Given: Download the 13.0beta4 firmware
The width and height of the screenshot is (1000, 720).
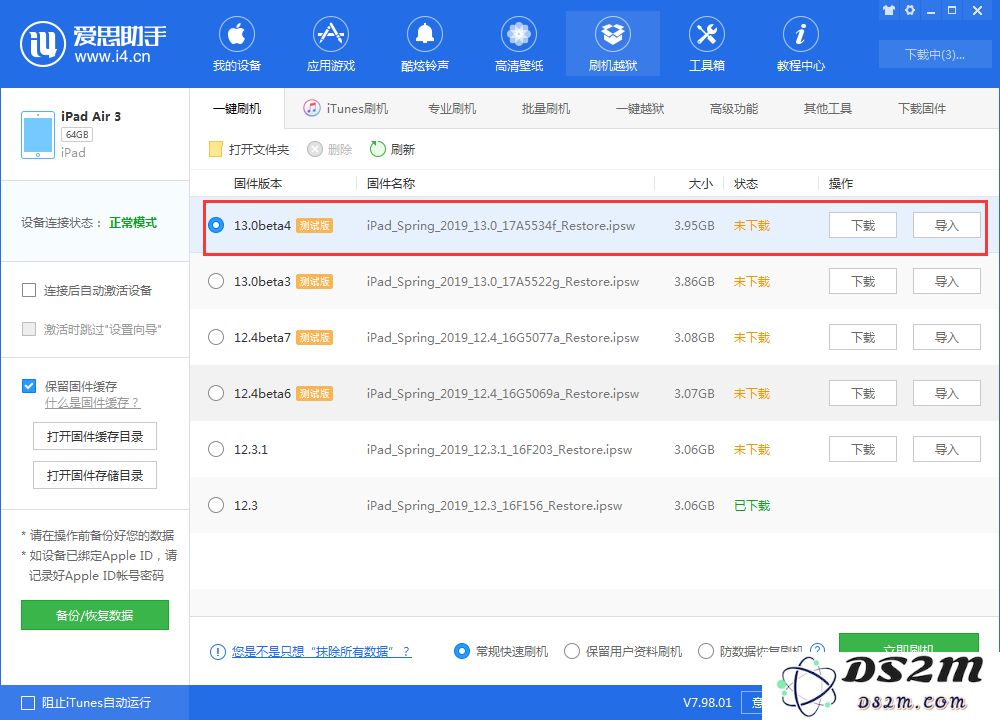Looking at the screenshot, I should click(x=863, y=225).
